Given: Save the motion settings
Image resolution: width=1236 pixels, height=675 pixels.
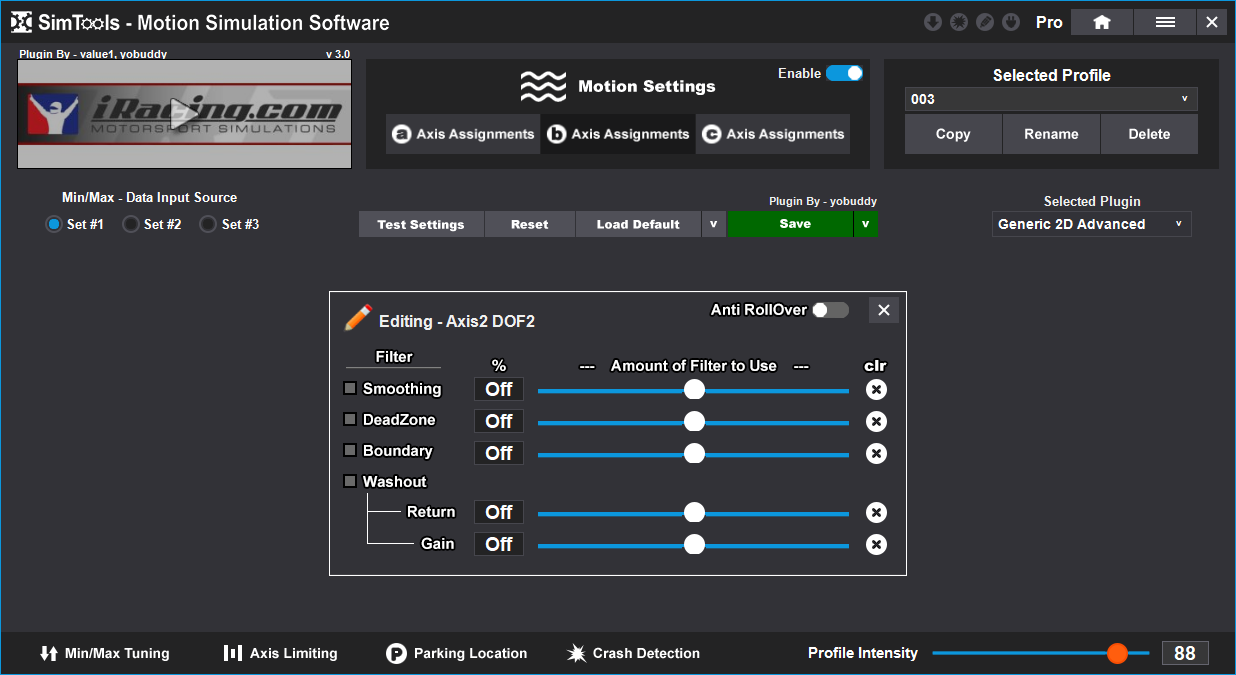Looking at the screenshot, I should click(790, 224).
